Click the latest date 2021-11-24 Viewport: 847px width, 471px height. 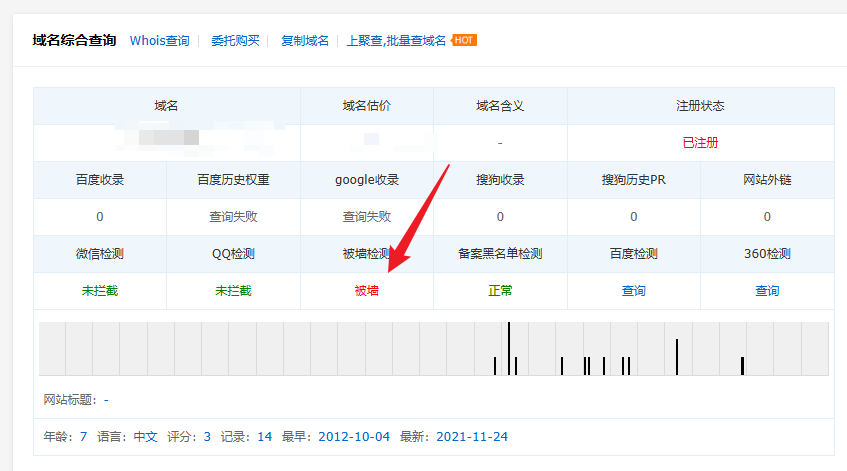[x=472, y=437]
